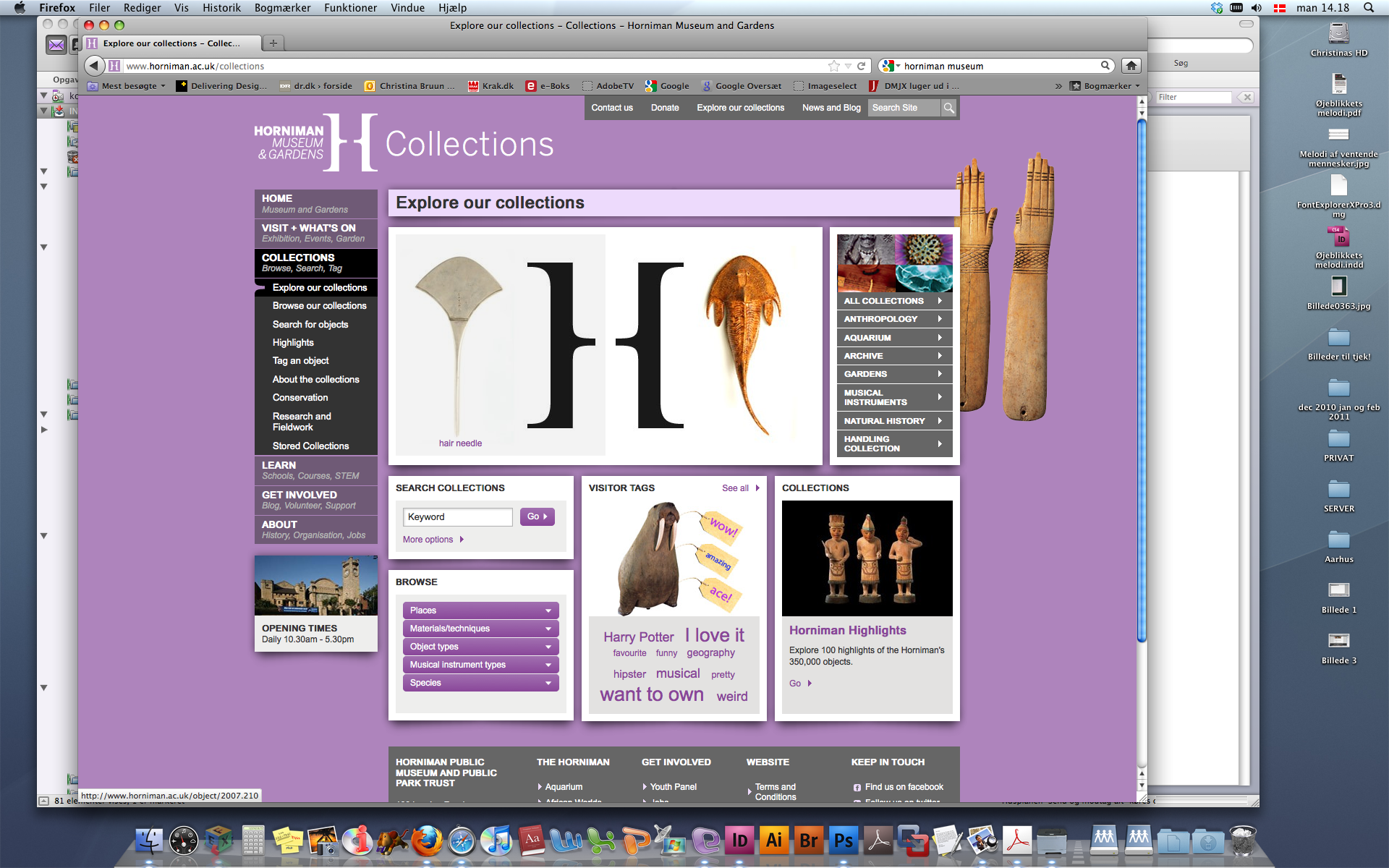Expand the Object types dropdown
1389x868 pixels.
pos(481,647)
